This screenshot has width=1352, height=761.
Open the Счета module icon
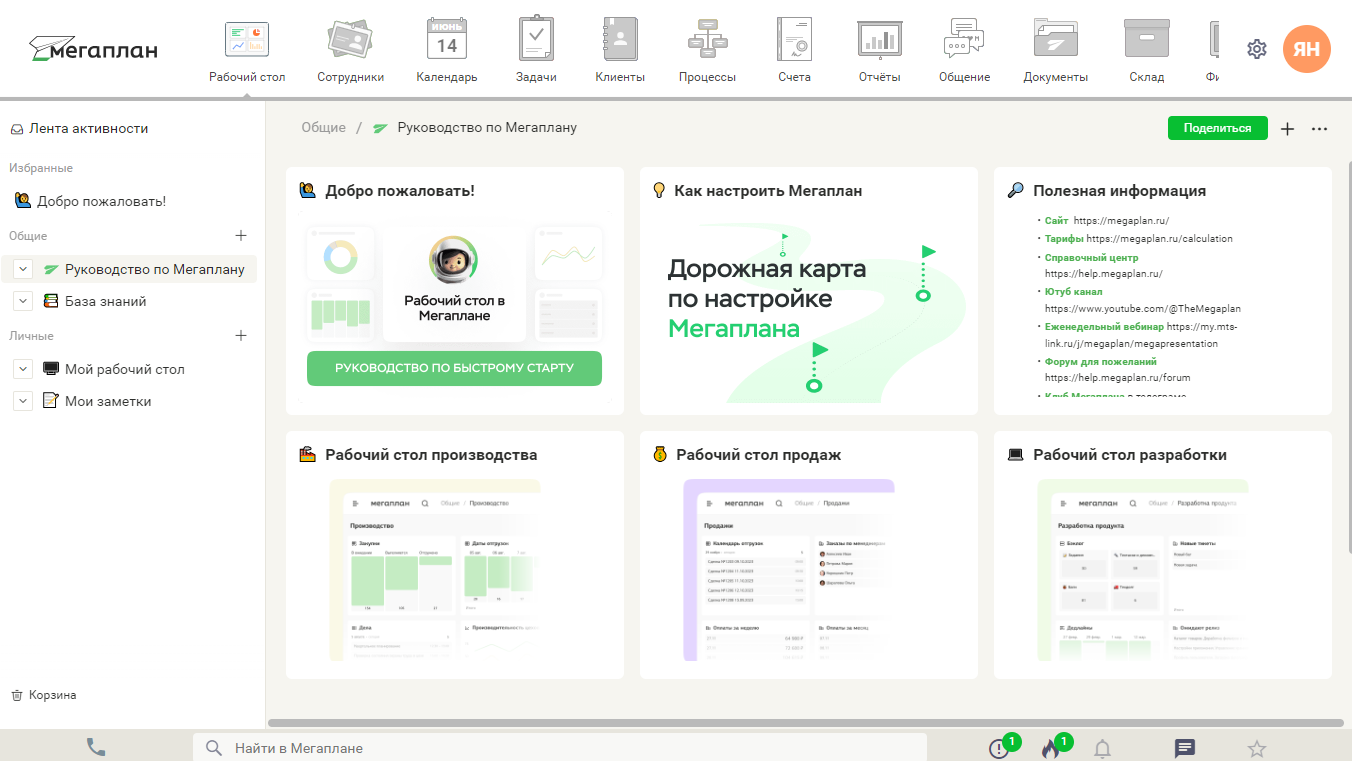794,40
